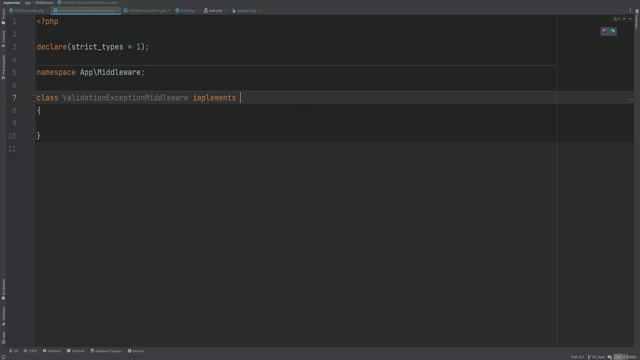Screen dimensions: 640x360
Task: Open the Project sidebar panel
Action: pos(3,18)
